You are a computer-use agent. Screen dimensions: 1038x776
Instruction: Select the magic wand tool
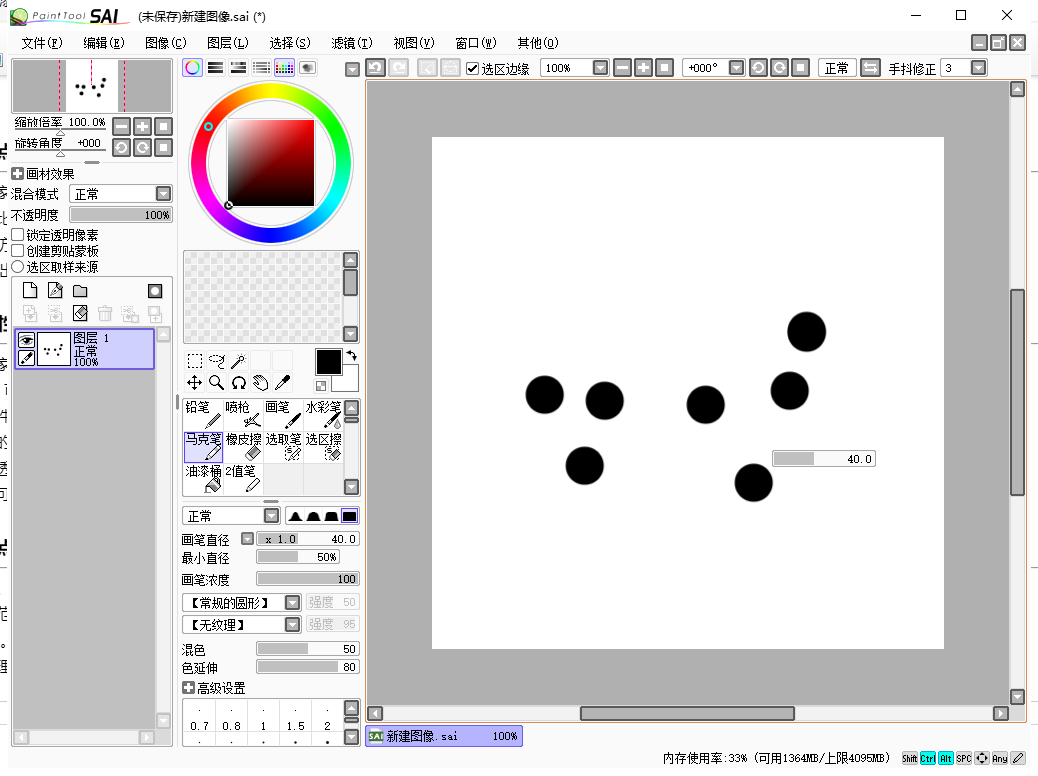(238, 361)
